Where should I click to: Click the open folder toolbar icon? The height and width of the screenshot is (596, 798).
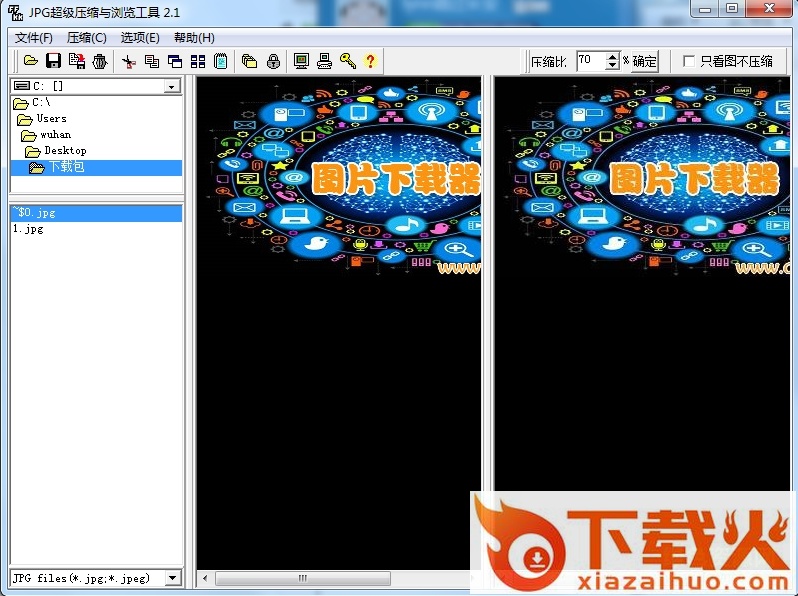31,61
